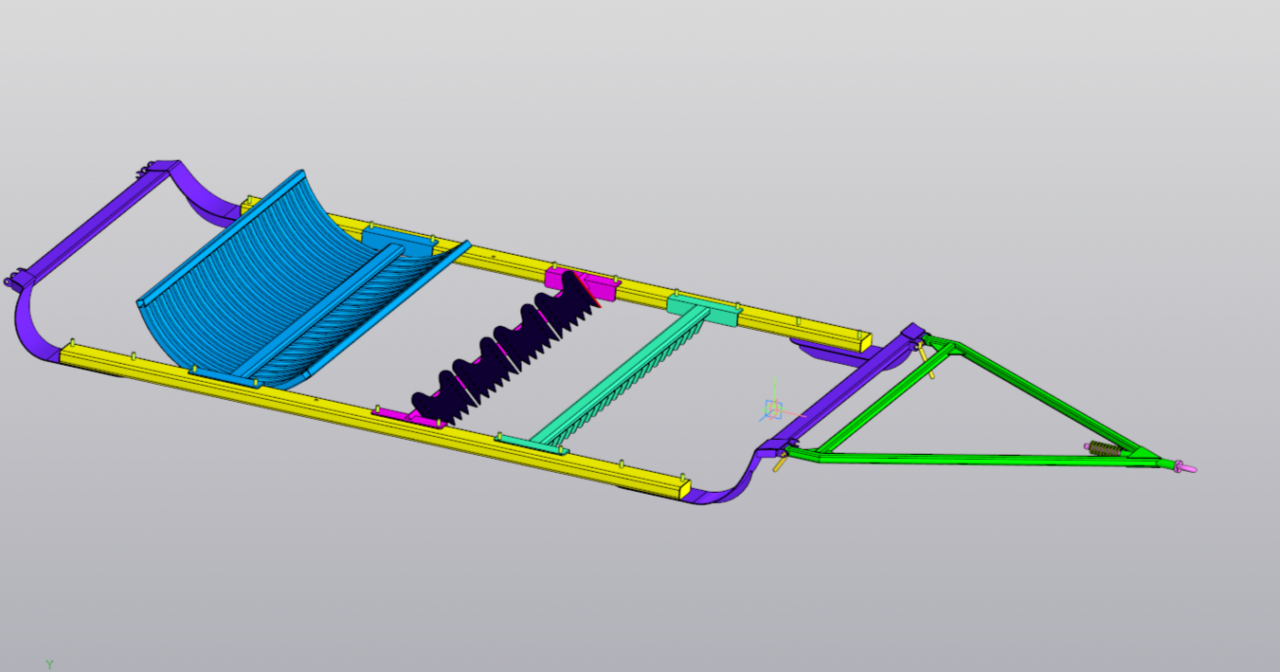
Task: Select the magenta bracket on the near yellow rail
Action: [408, 416]
